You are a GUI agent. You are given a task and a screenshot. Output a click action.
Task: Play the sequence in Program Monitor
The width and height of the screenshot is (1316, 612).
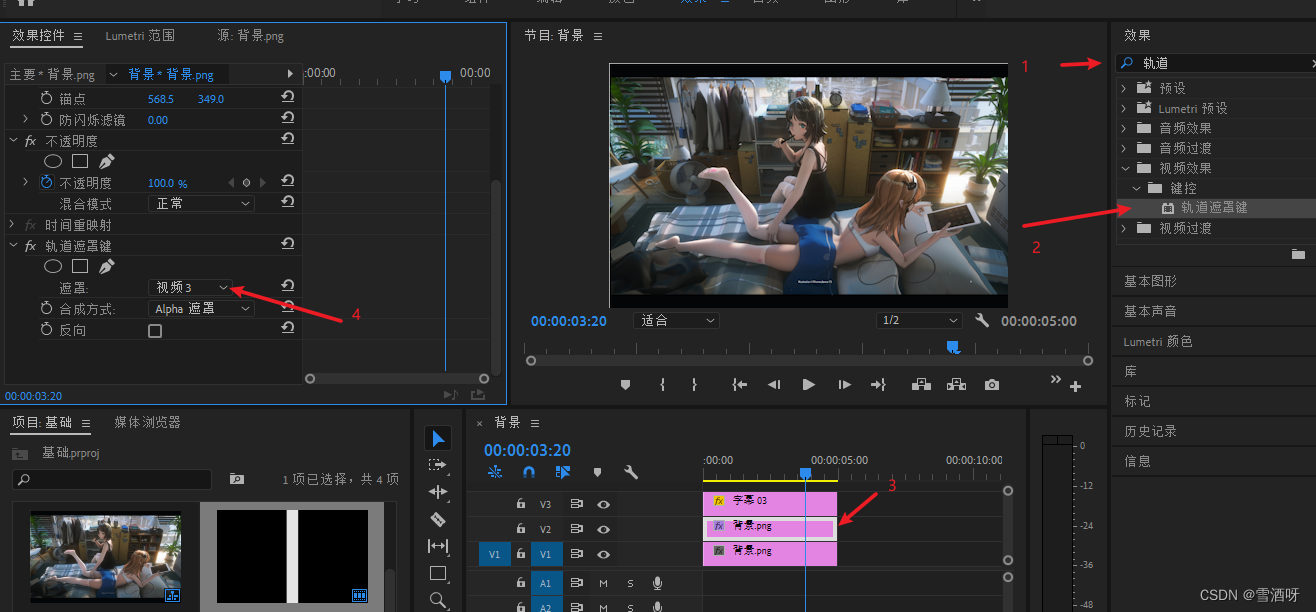pyautogui.click(x=808, y=385)
